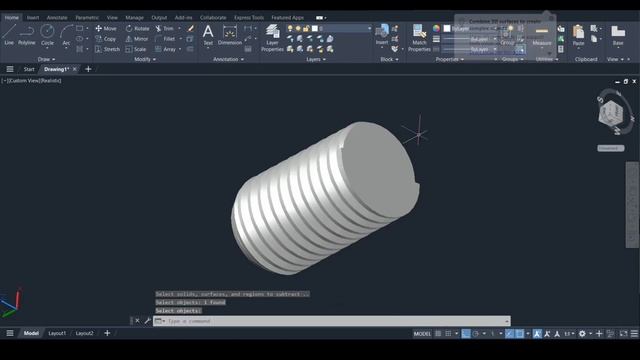Viewport: 640px width, 360px height.
Task: Open the Manage ribbon tab
Action: point(134,18)
